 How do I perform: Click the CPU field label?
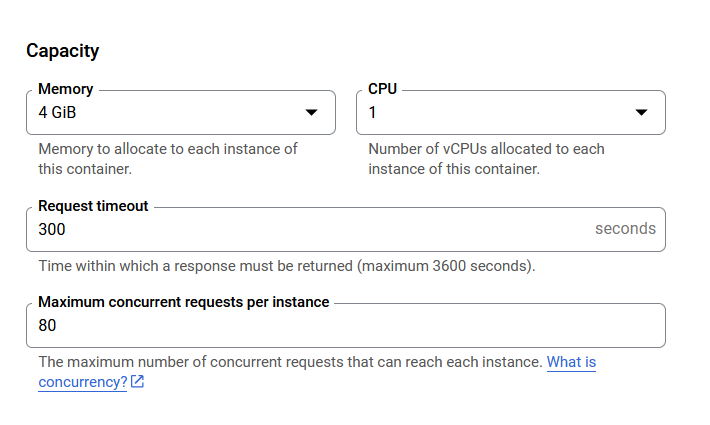(382, 89)
